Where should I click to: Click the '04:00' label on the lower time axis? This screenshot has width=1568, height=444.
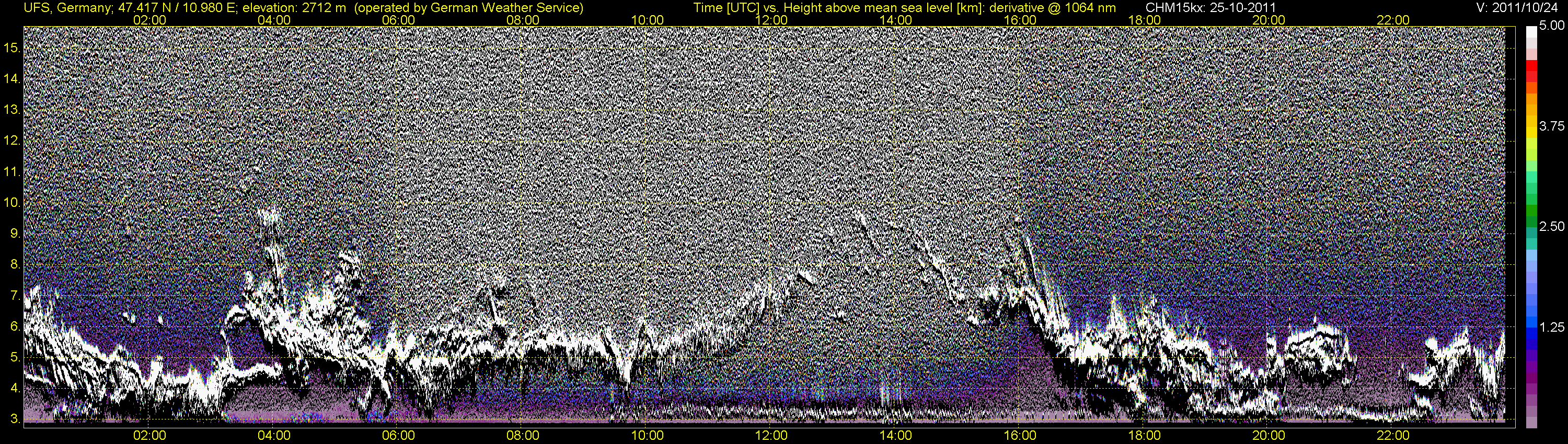click(274, 436)
